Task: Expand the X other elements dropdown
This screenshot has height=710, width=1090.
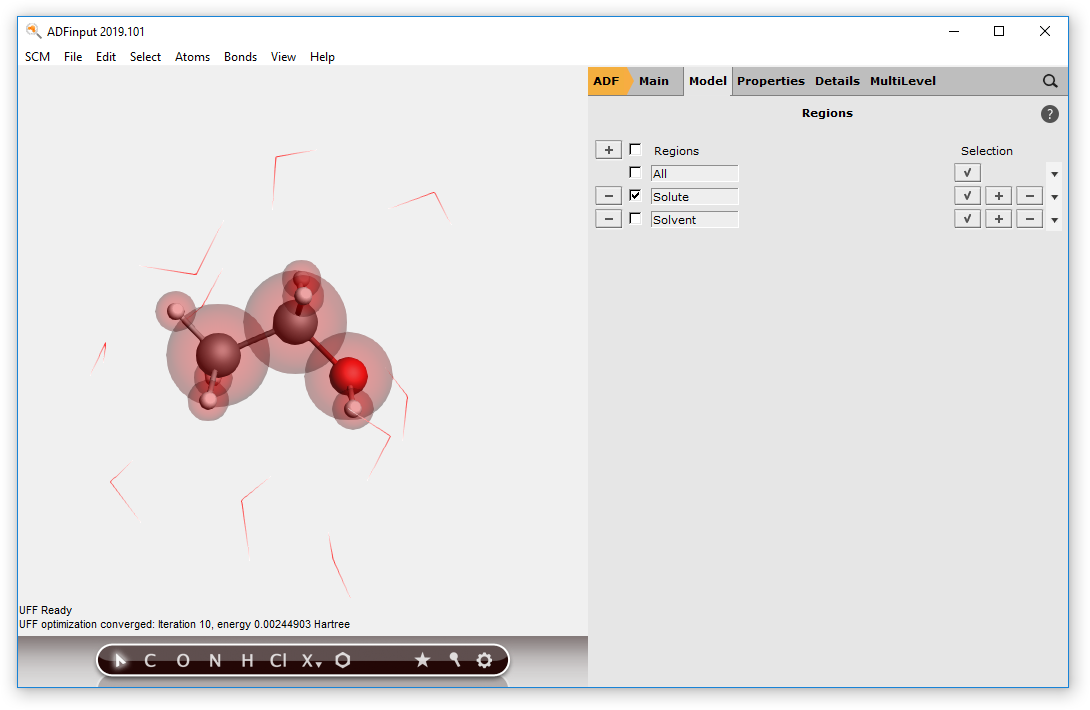Action: (x=312, y=661)
